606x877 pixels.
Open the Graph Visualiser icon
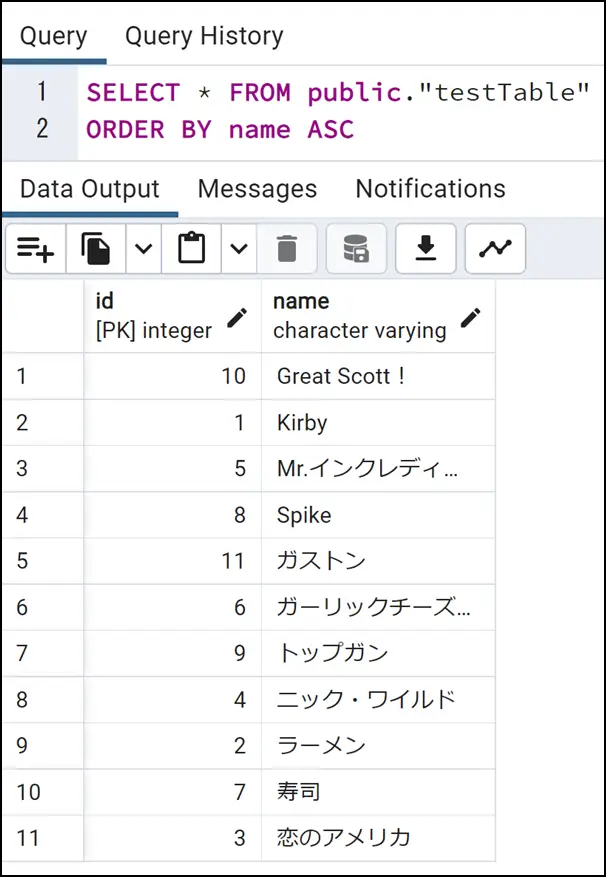pyautogui.click(x=495, y=249)
